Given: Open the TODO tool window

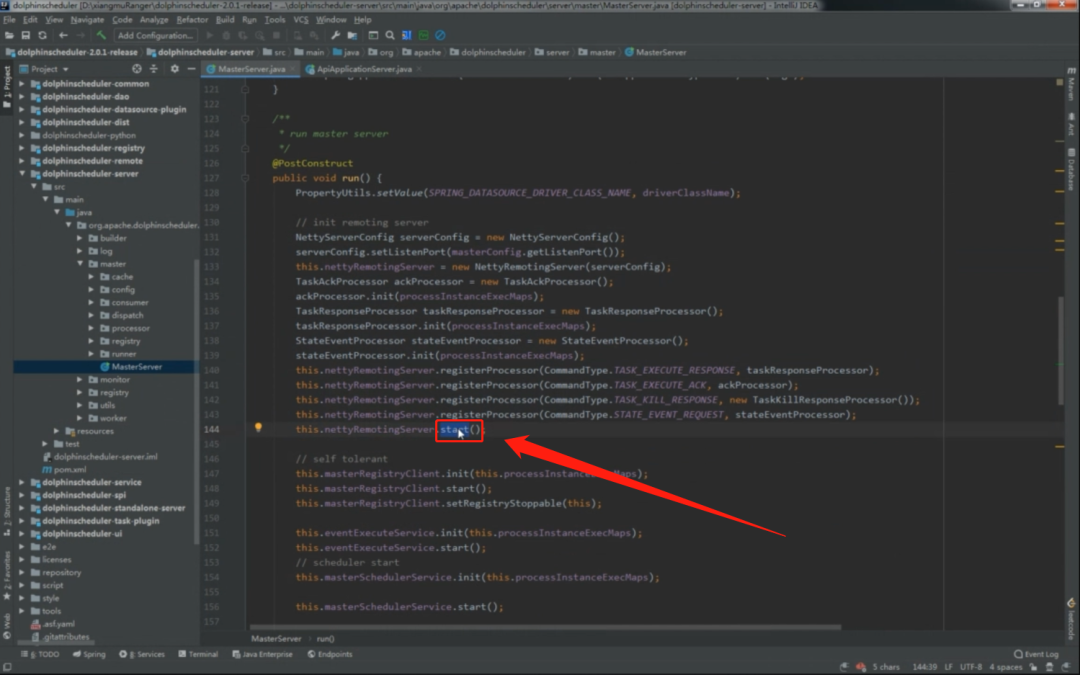Looking at the screenshot, I should (x=40, y=654).
